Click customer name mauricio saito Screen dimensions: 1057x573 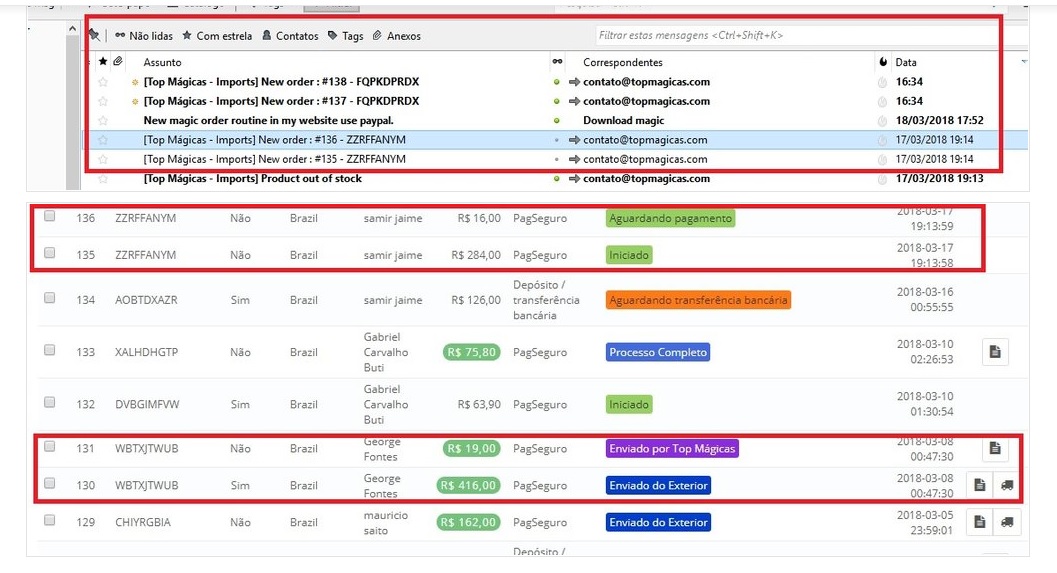point(386,522)
